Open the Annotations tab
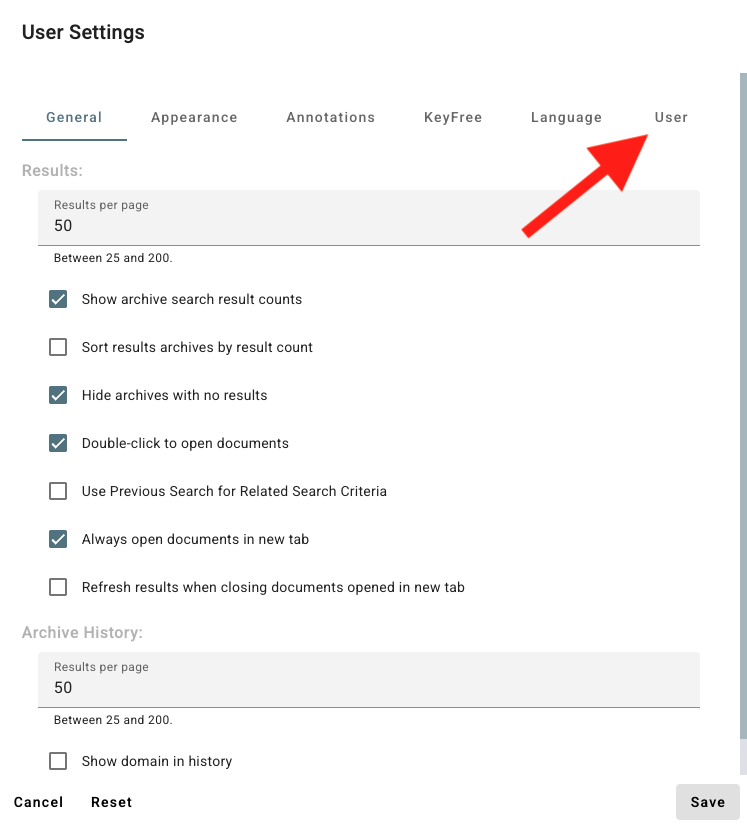Image resolution: width=747 pixels, height=826 pixels. point(330,117)
